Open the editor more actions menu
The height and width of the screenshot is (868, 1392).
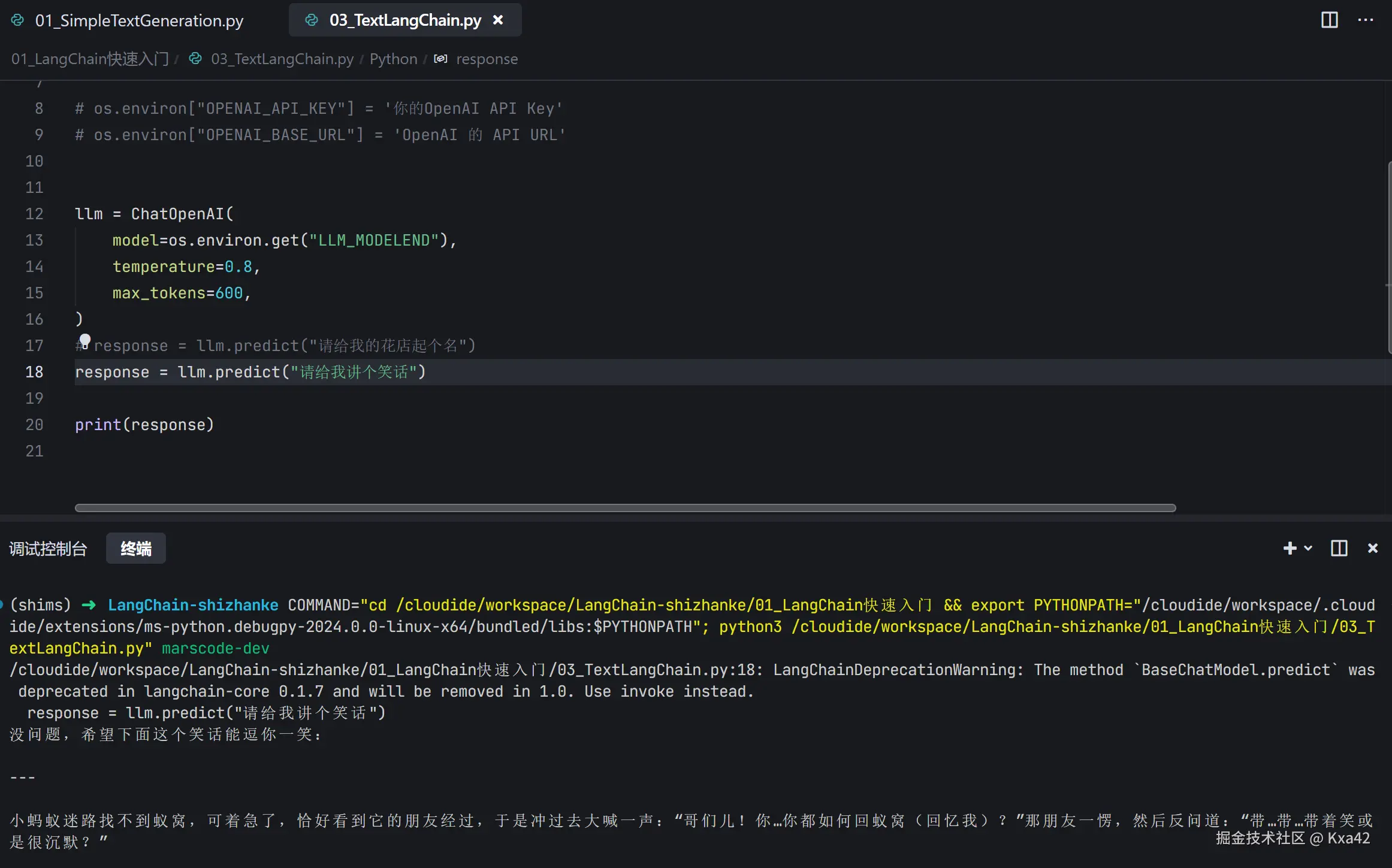1366,20
